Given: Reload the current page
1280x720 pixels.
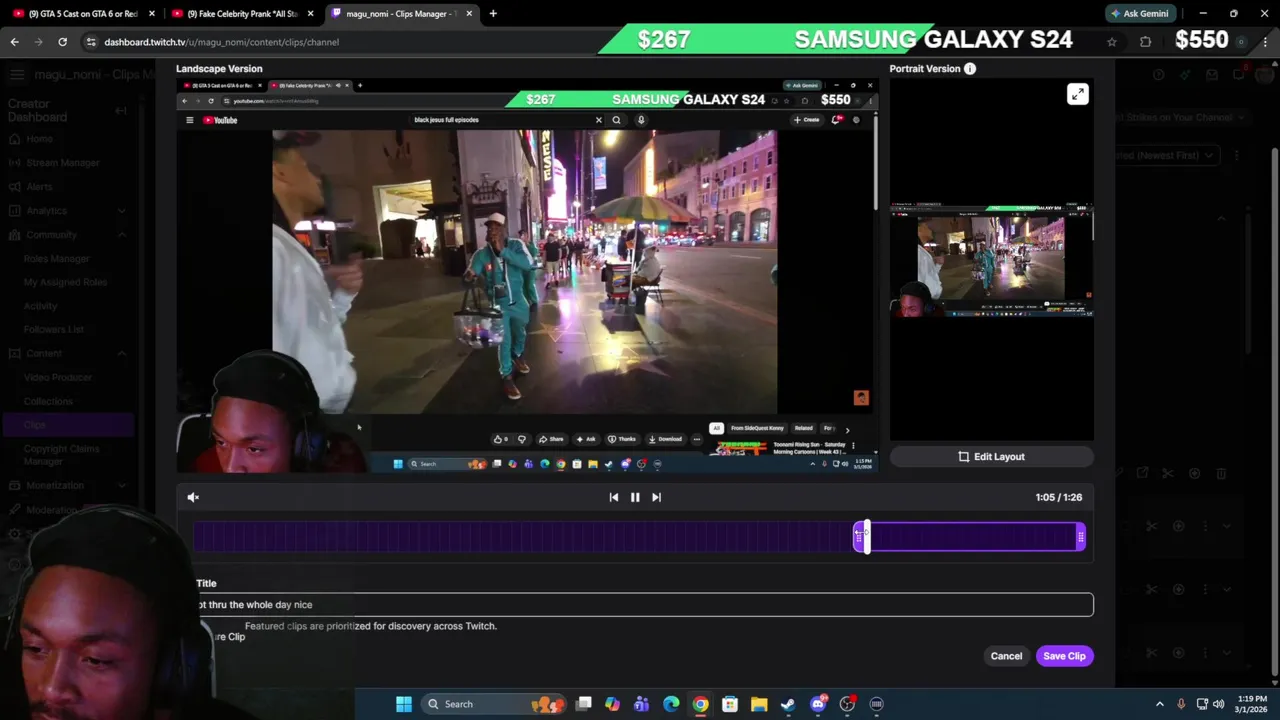Looking at the screenshot, I should pos(62,42).
